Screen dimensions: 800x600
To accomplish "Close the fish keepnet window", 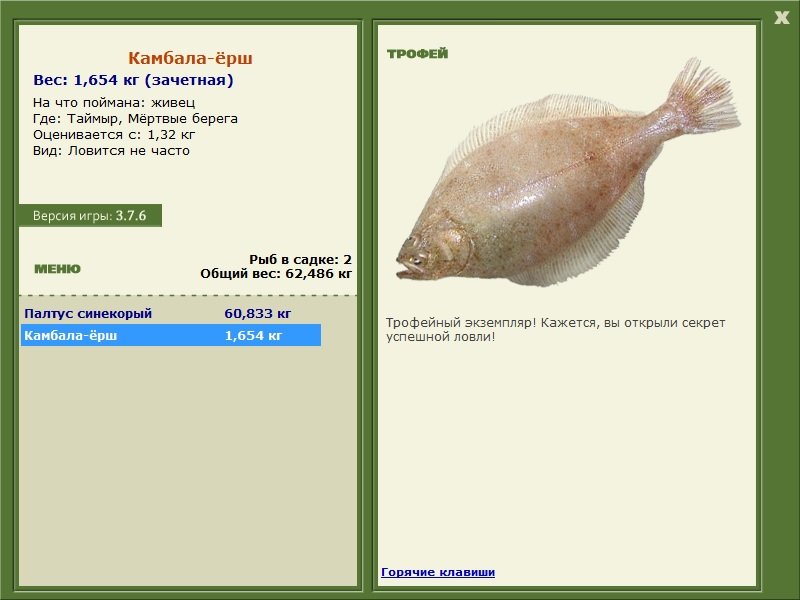I will pyautogui.click(x=781, y=17).
